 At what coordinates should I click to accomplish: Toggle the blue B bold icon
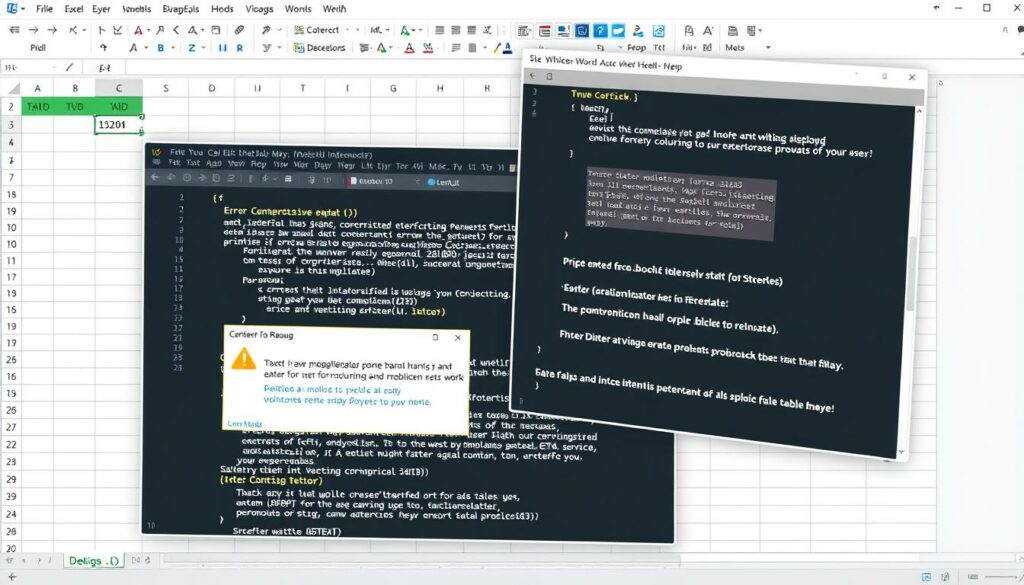click(161, 48)
